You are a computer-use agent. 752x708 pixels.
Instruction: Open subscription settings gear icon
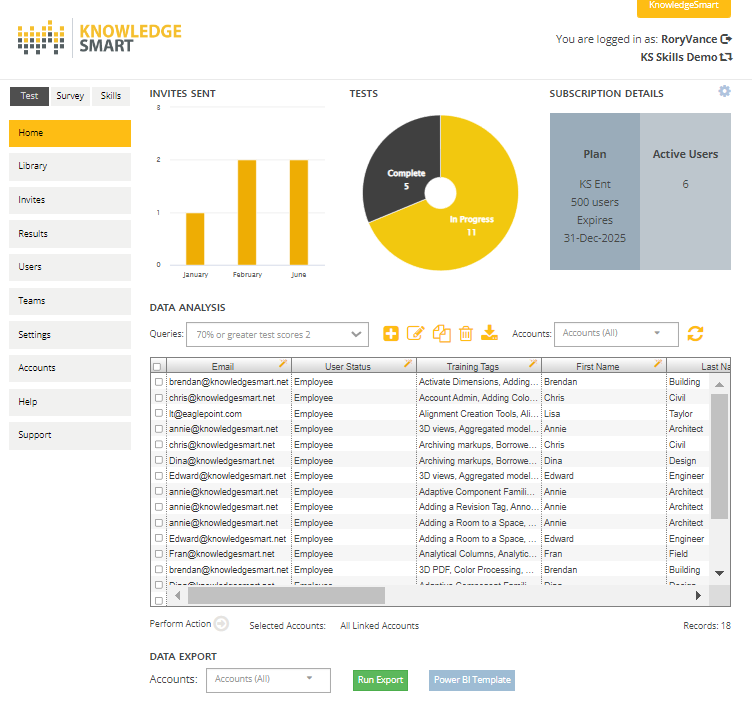724,91
